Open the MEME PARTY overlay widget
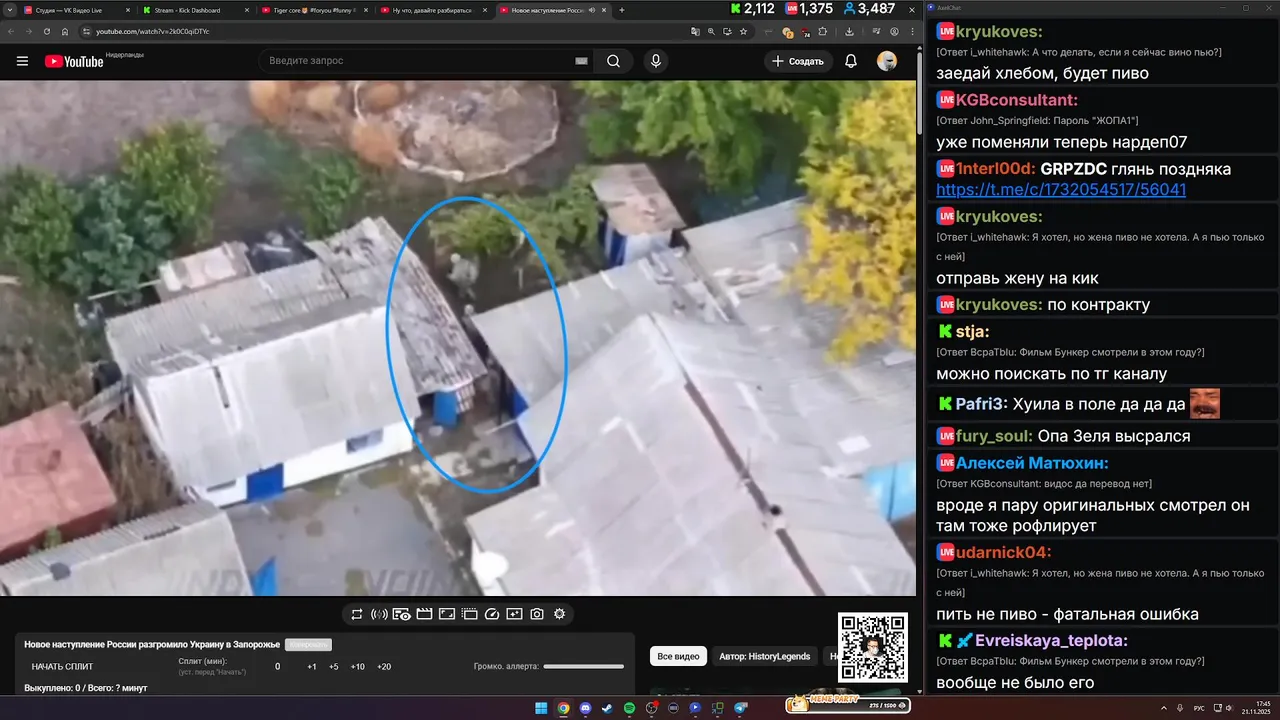This screenshot has width=1280, height=720. click(x=847, y=705)
